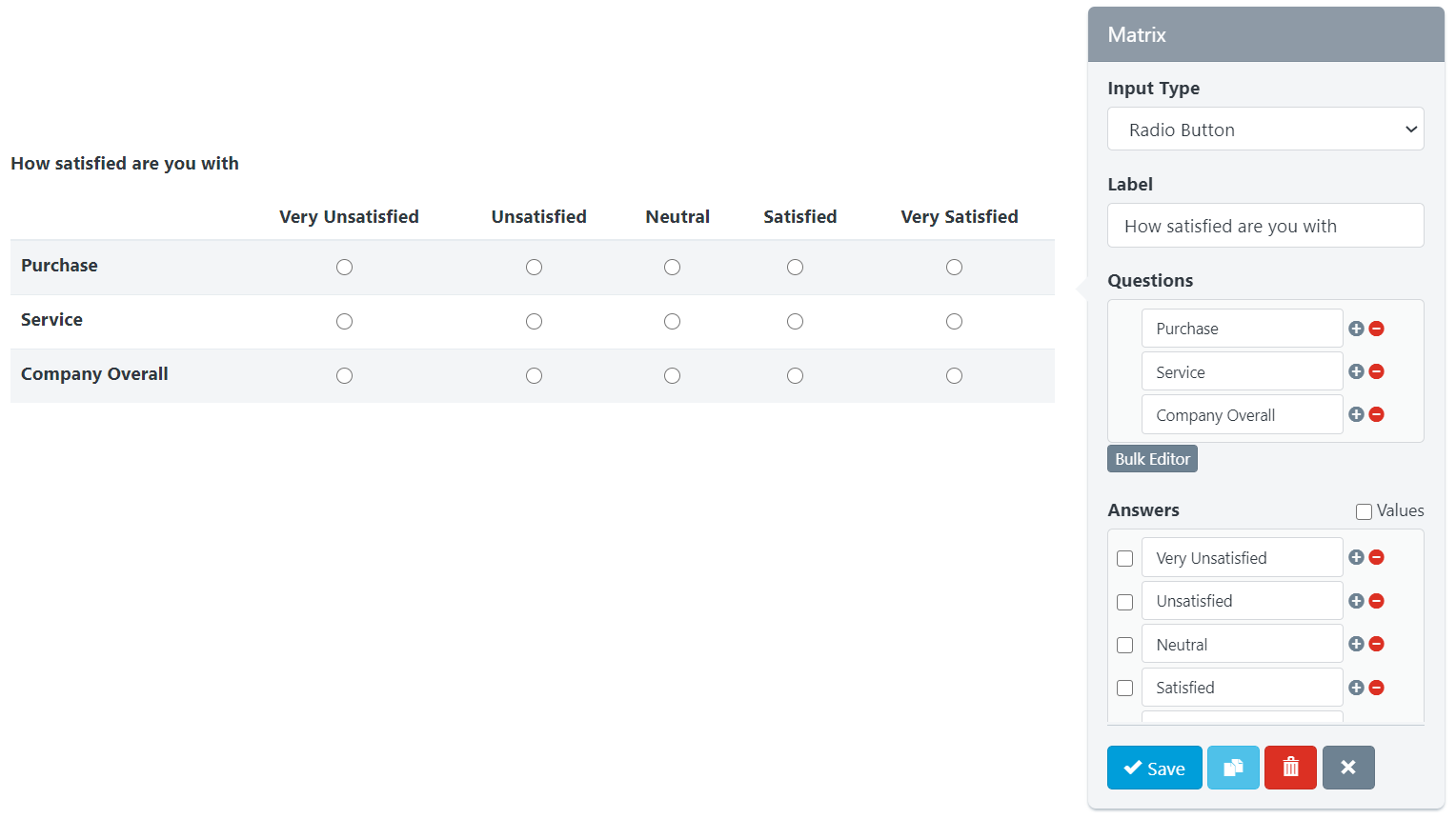Select Unsatisfied for Company Overall row

click(534, 376)
